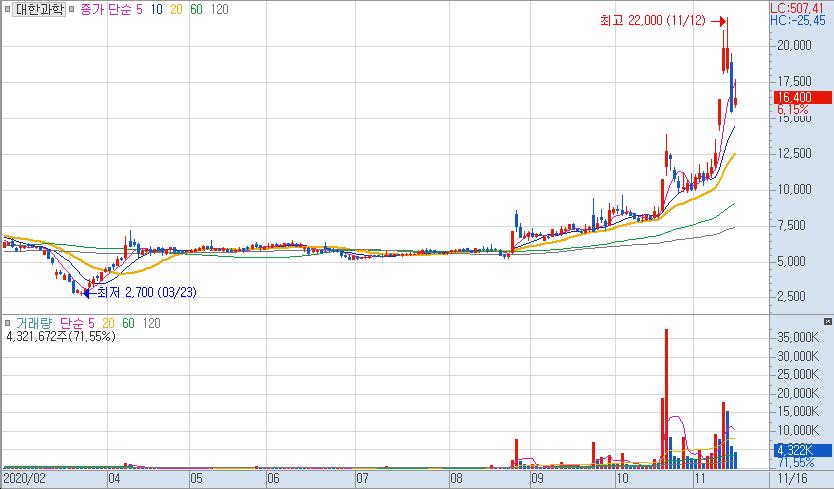Click the 20,000K volume axis label

point(798,393)
